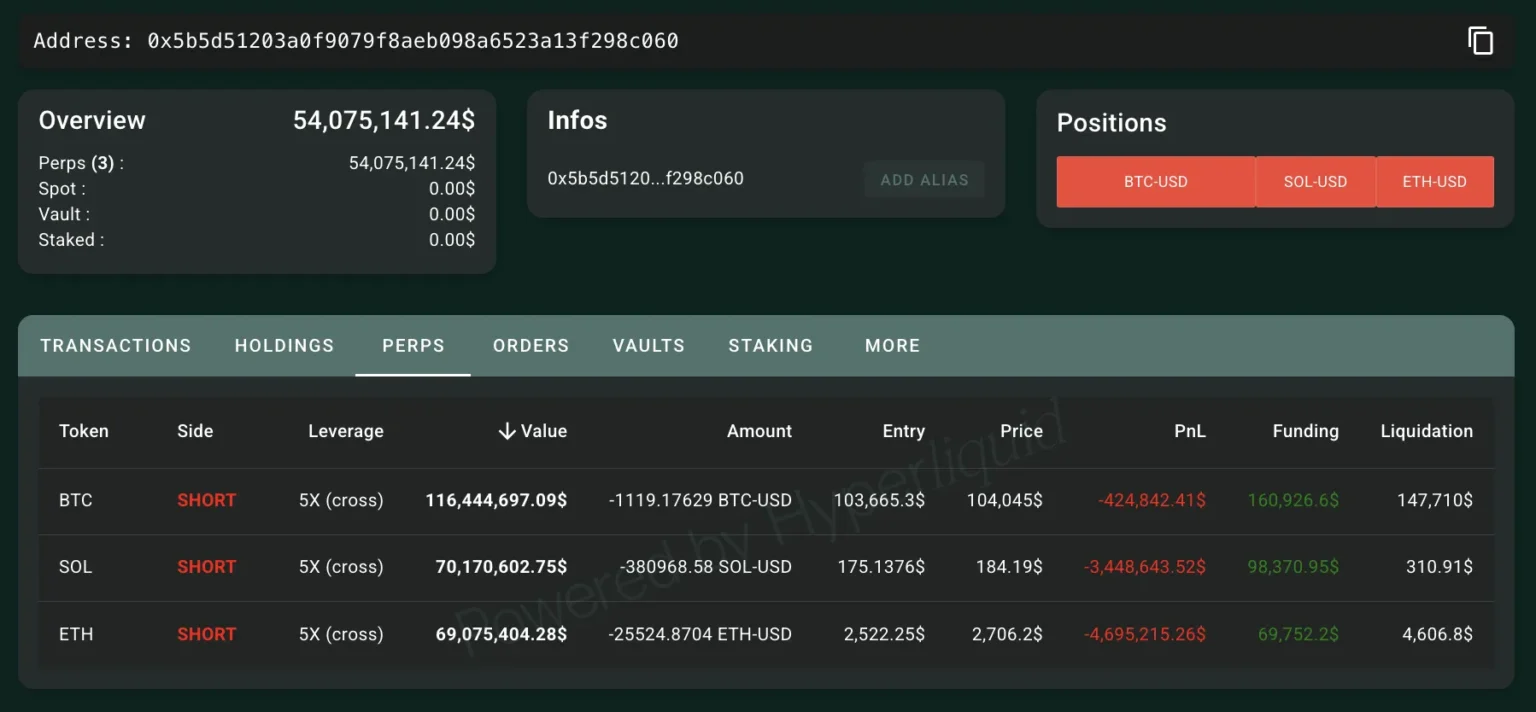Open the VAULTS tab
This screenshot has height=712, width=1536.
click(648, 345)
